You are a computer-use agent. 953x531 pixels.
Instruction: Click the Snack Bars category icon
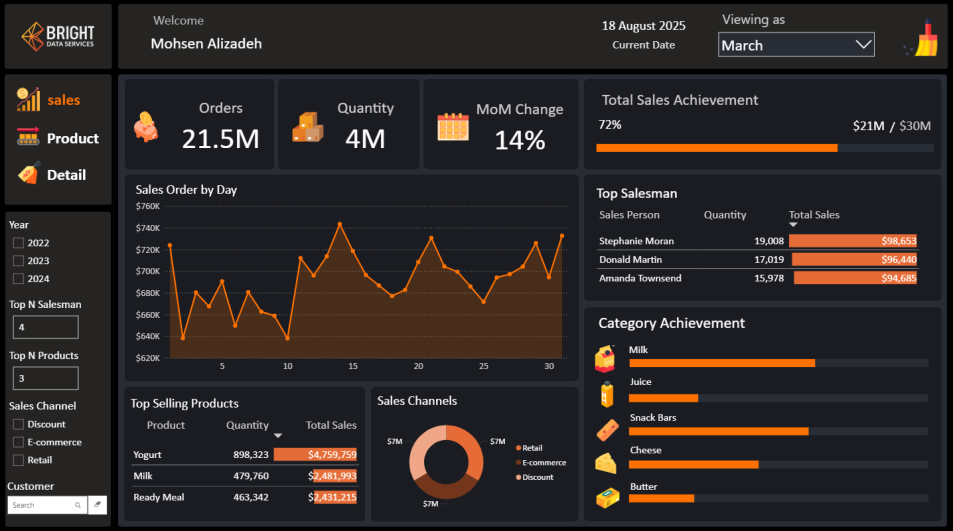pos(606,429)
